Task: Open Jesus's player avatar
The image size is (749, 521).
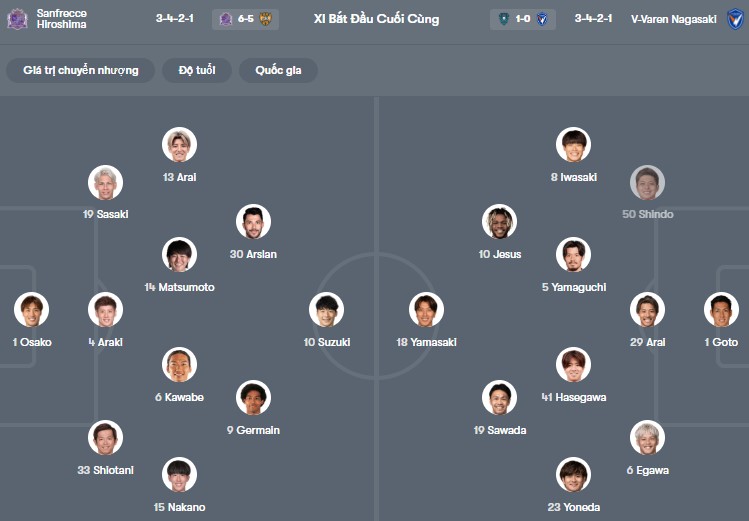Action: [x=499, y=222]
